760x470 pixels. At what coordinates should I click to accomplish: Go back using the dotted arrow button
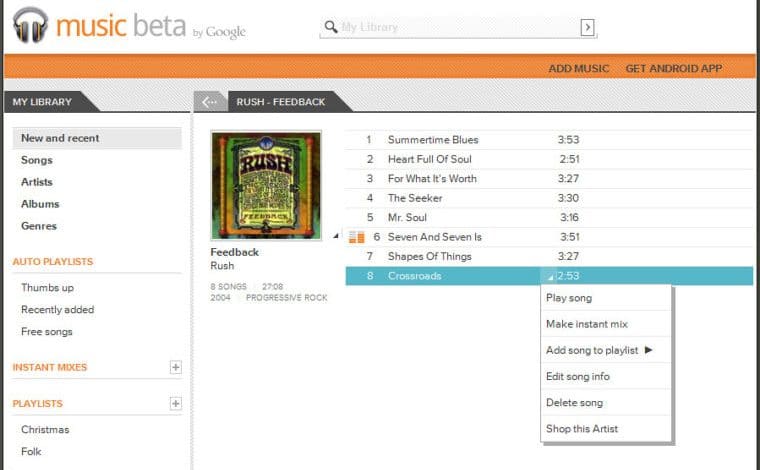pyautogui.click(x=210, y=102)
